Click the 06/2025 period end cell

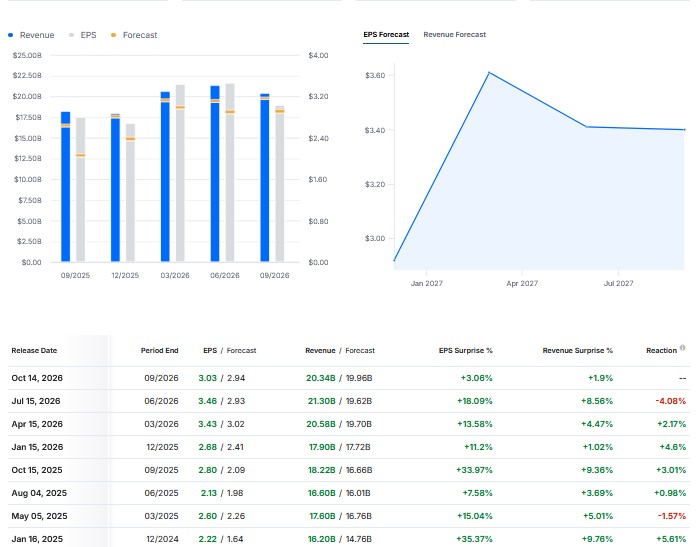coord(161,493)
